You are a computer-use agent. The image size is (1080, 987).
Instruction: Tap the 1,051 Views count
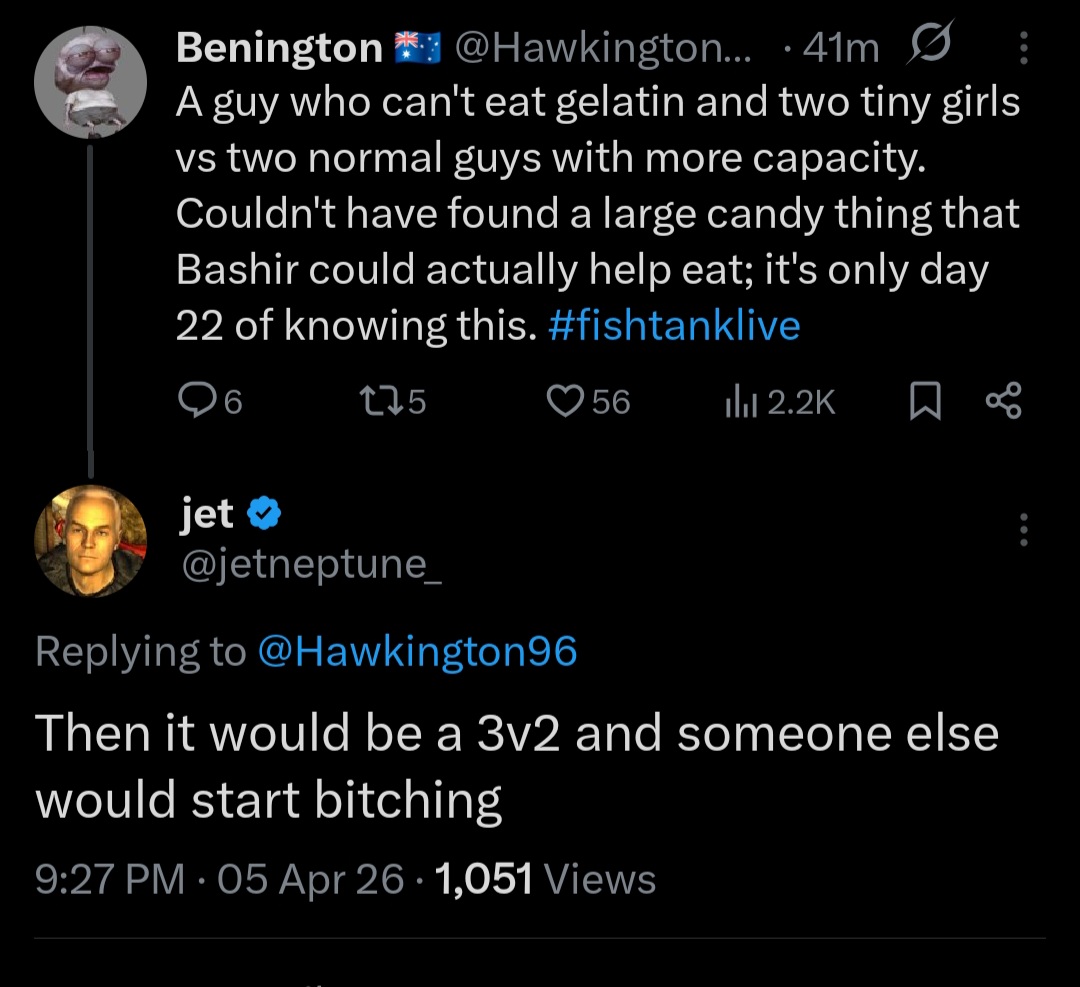click(x=546, y=879)
